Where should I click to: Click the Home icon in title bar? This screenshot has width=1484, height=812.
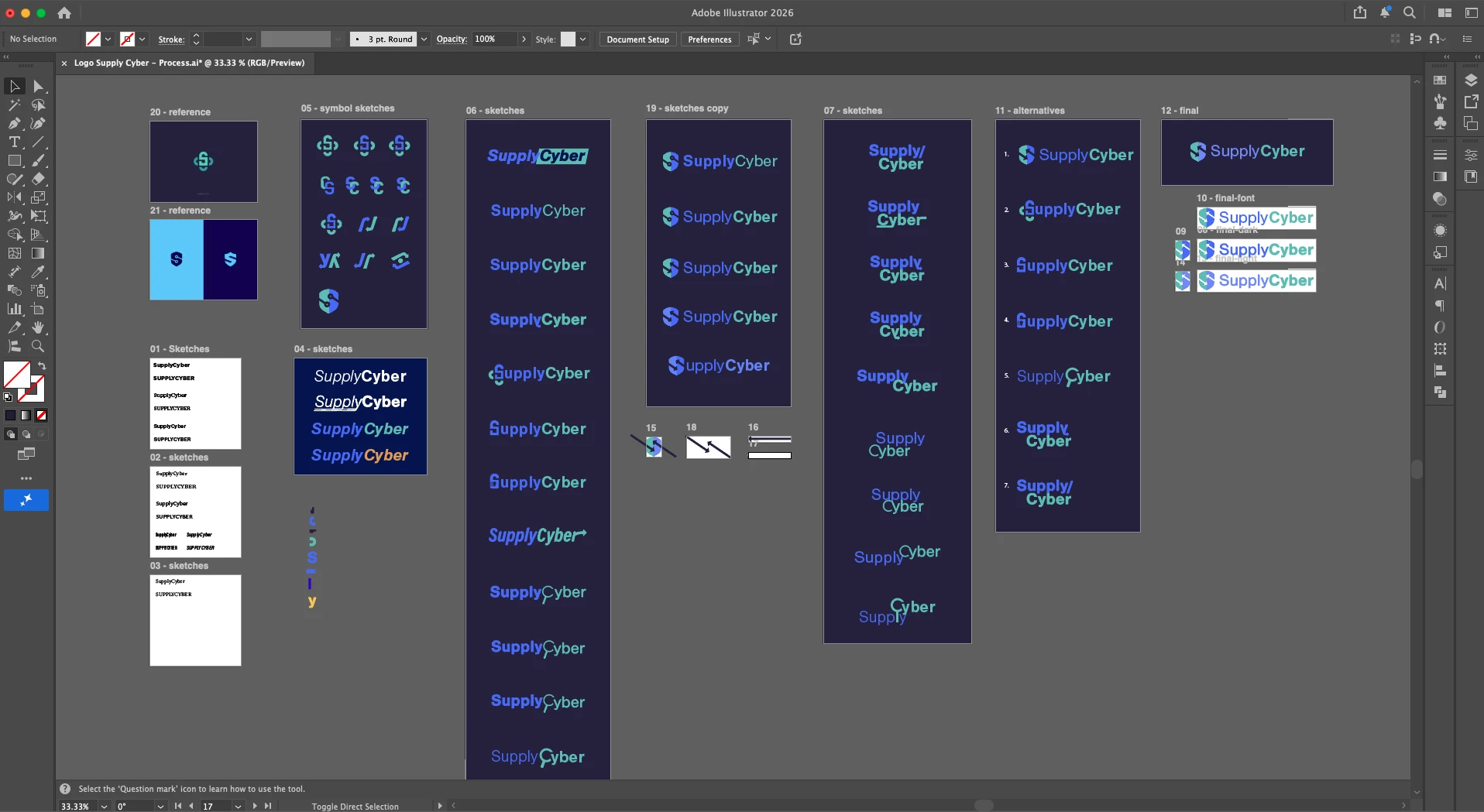click(x=64, y=12)
